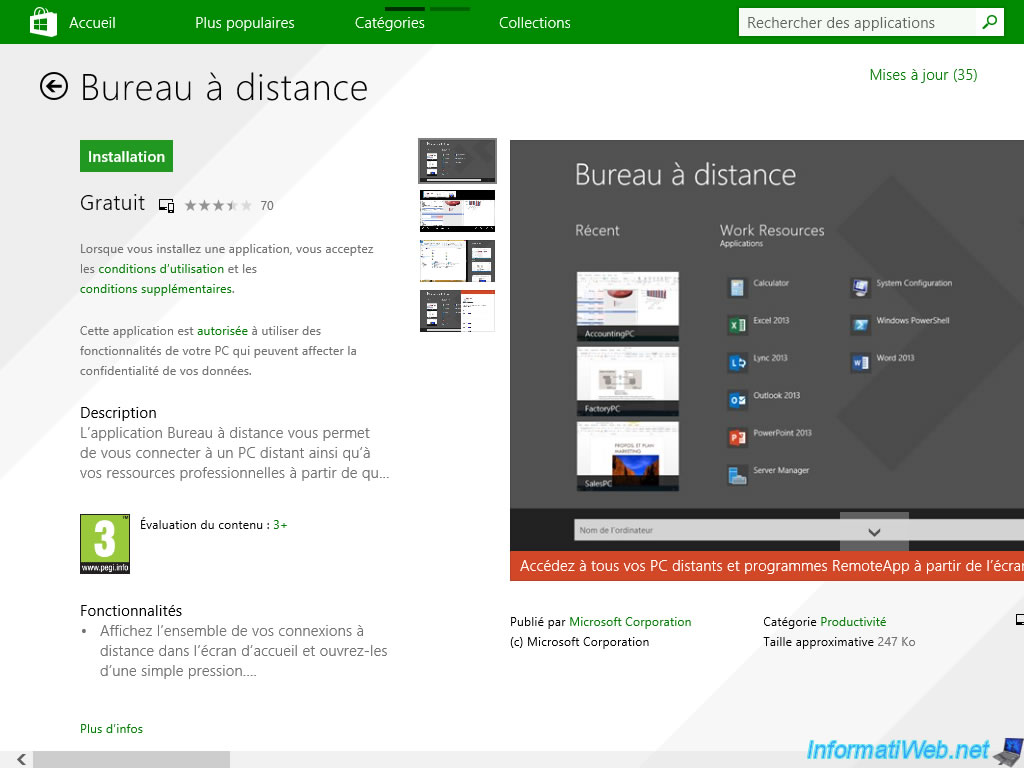Click the Récent heading in the screenshot
This screenshot has width=1024, height=768.
[597, 231]
